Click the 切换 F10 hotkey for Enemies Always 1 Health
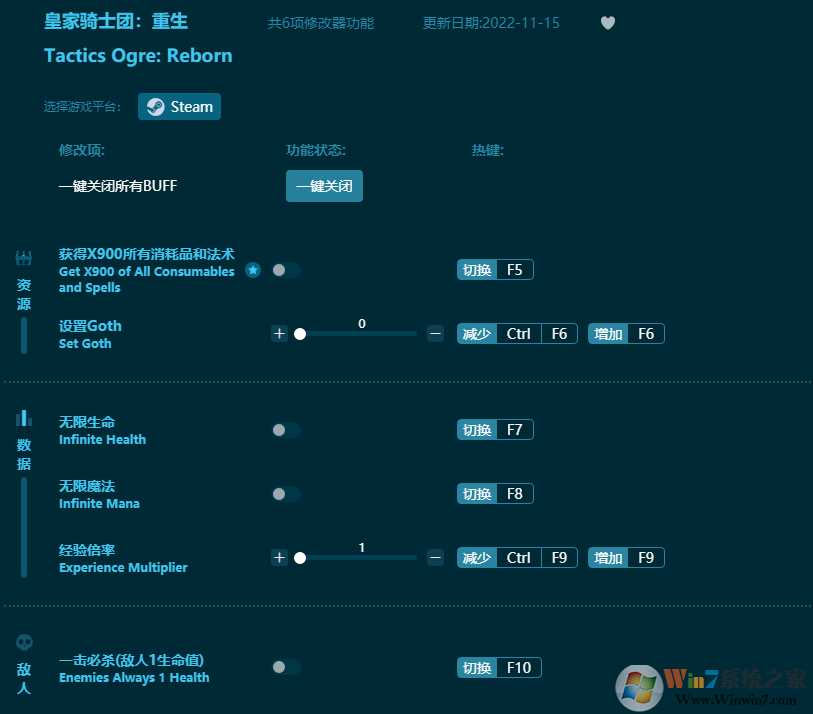Viewport: 813px width, 714px height. tap(498, 666)
